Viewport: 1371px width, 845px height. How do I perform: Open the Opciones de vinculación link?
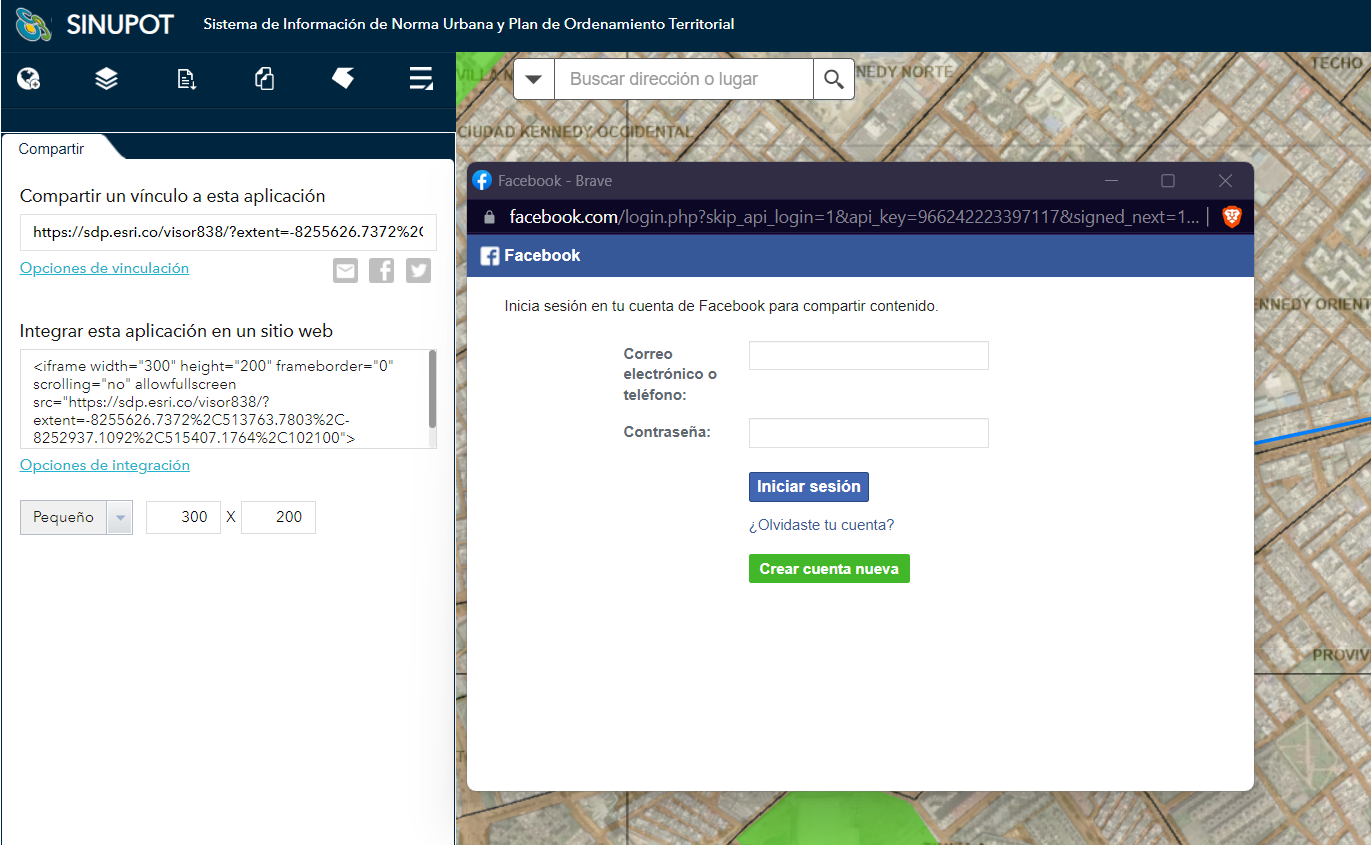pyautogui.click(x=104, y=268)
